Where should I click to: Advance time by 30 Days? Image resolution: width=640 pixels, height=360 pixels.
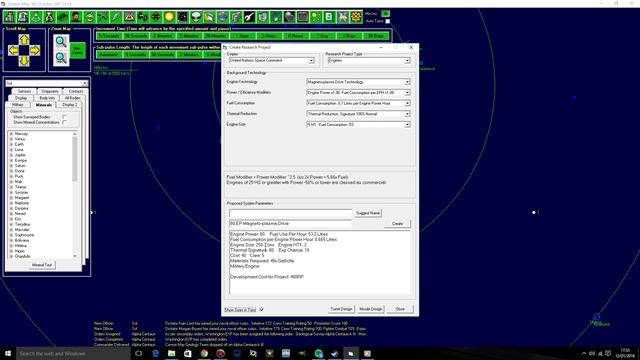click(x=376, y=36)
